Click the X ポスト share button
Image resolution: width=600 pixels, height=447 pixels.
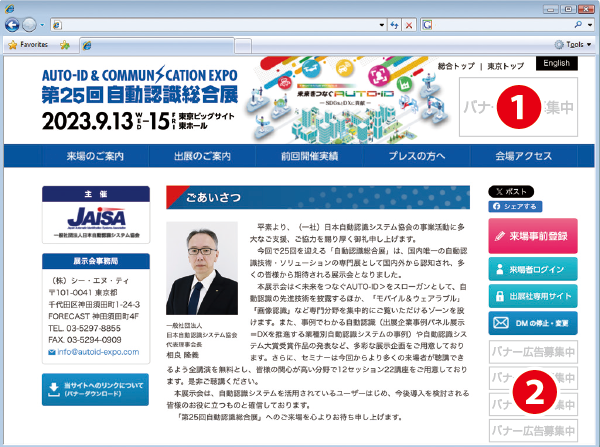click(511, 192)
